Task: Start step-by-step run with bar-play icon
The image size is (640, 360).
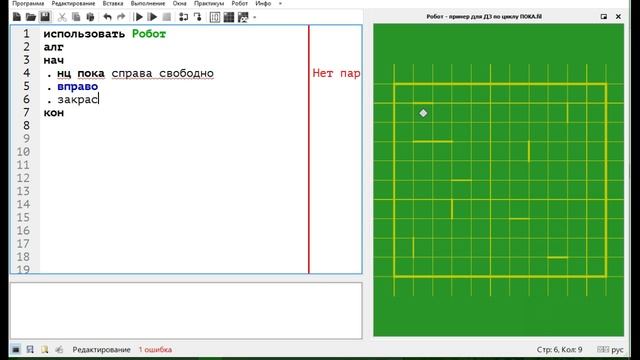Action: click(x=152, y=17)
